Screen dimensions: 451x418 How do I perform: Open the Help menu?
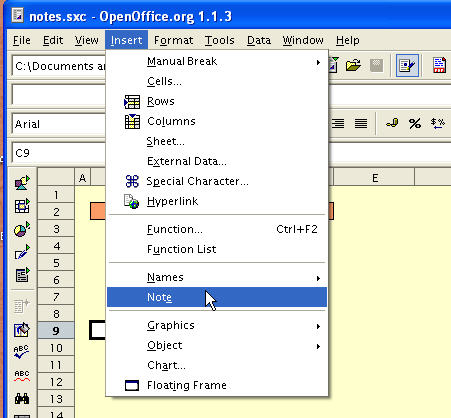[348, 40]
